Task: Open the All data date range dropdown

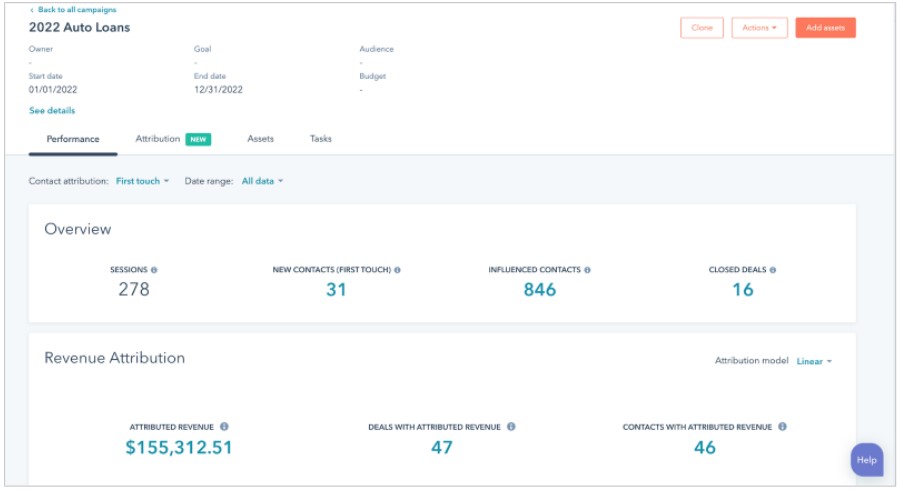Action: pos(262,181)
